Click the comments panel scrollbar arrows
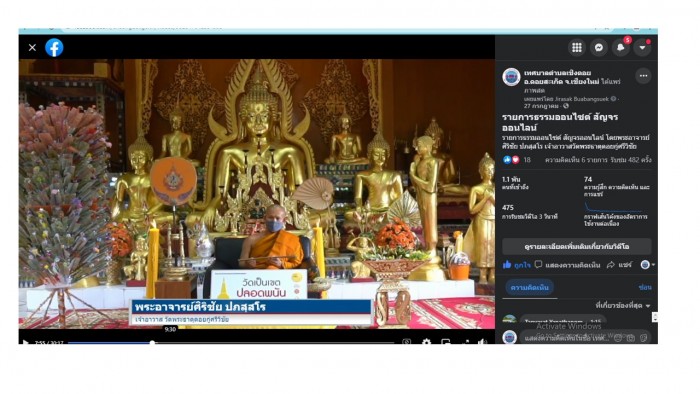The height and width of the screenshot is (394, 700). (654, 317)
